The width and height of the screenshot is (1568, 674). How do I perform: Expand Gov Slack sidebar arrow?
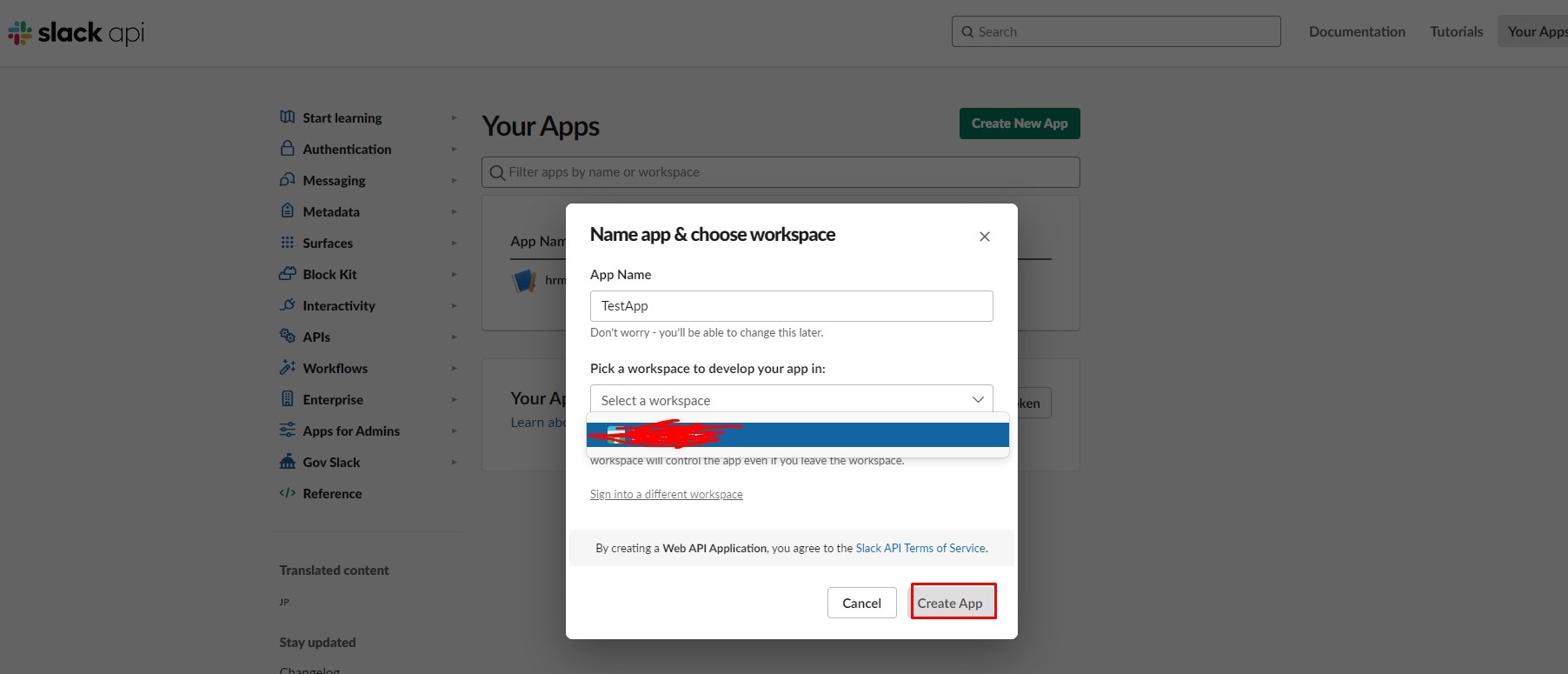454,463
